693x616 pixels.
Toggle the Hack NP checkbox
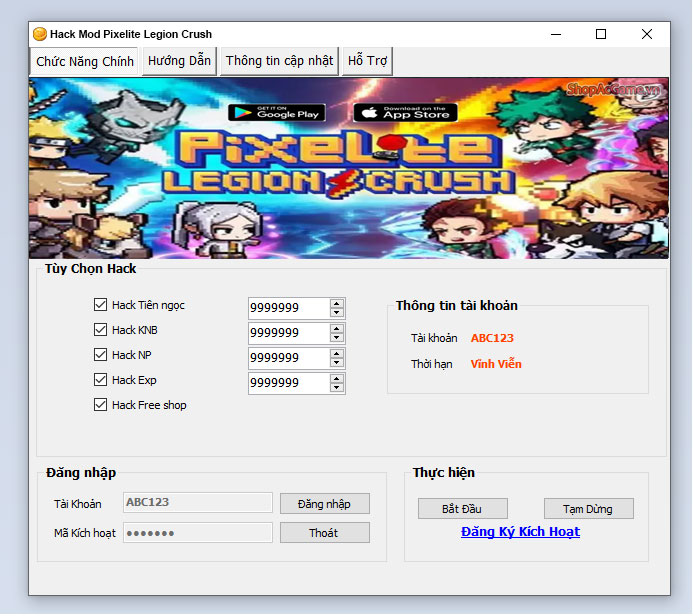point(100,354)
